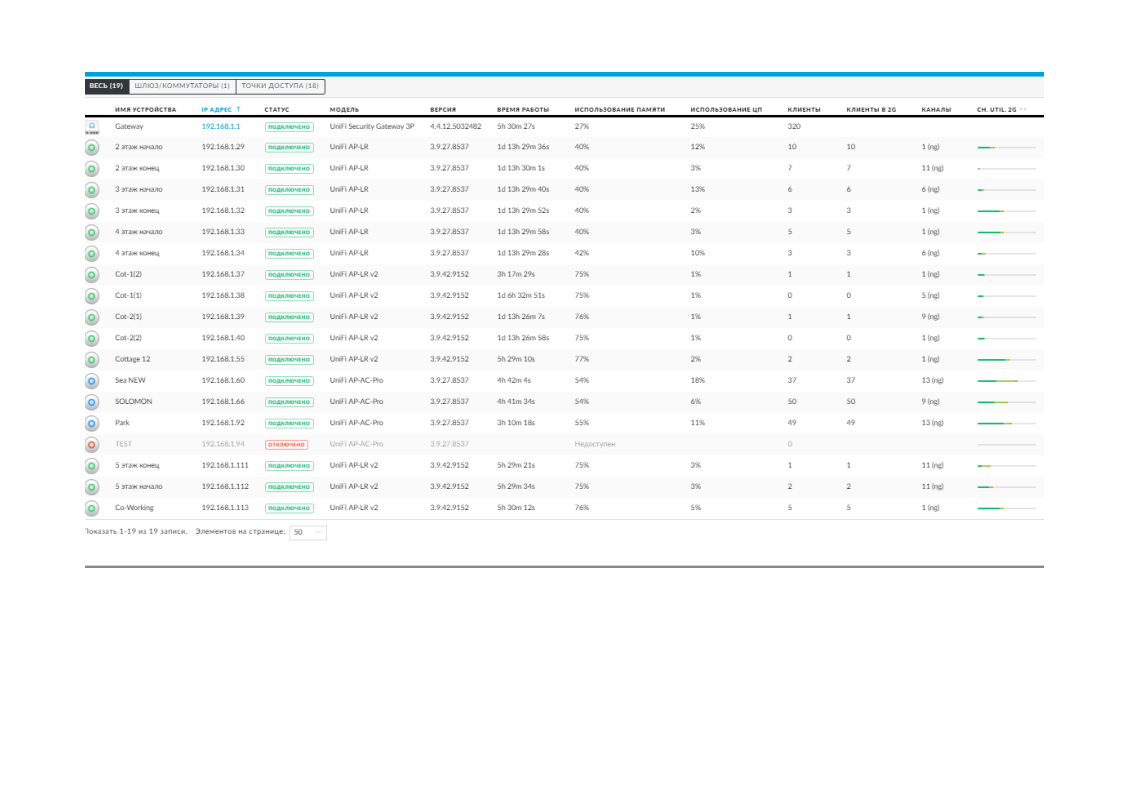Click the Подключено status badge for Gateway
Screen dimensions: 1122x793
(x=289, y=127)
